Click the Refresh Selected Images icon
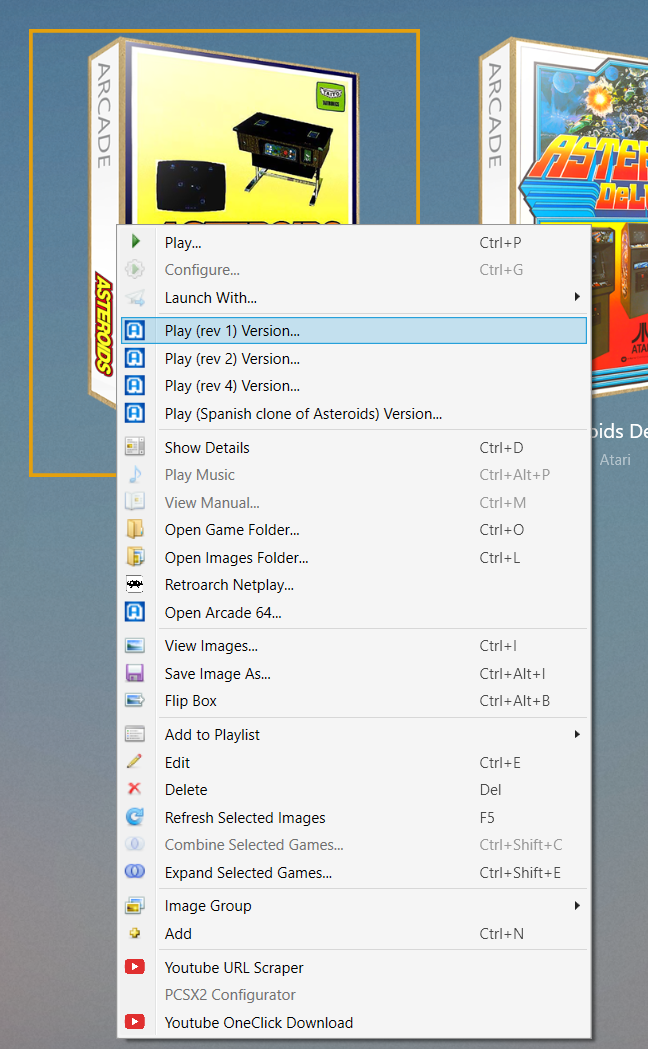Screen dimensions: 648x1049 (135, 817)
